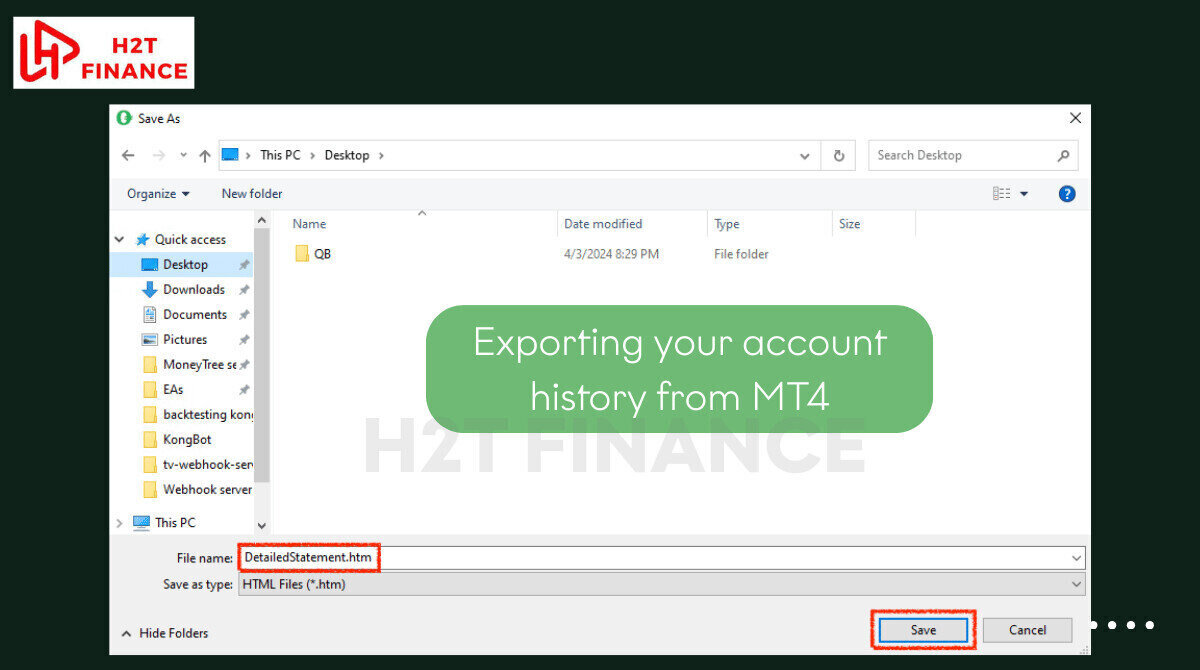This screenshot has width=1200, height=670.
Task: Sort files by the Date modified column
Action: [603, 224]
